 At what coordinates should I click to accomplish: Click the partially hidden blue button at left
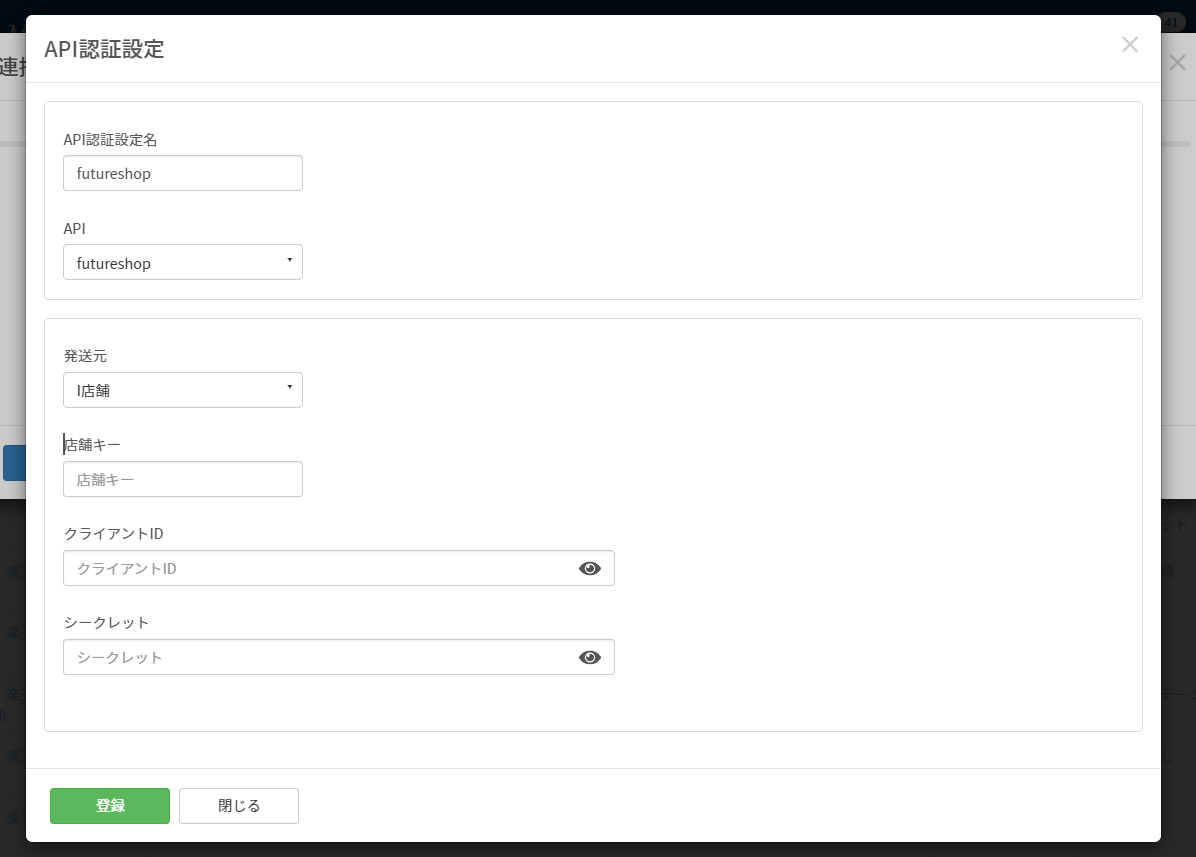[14, 464]
